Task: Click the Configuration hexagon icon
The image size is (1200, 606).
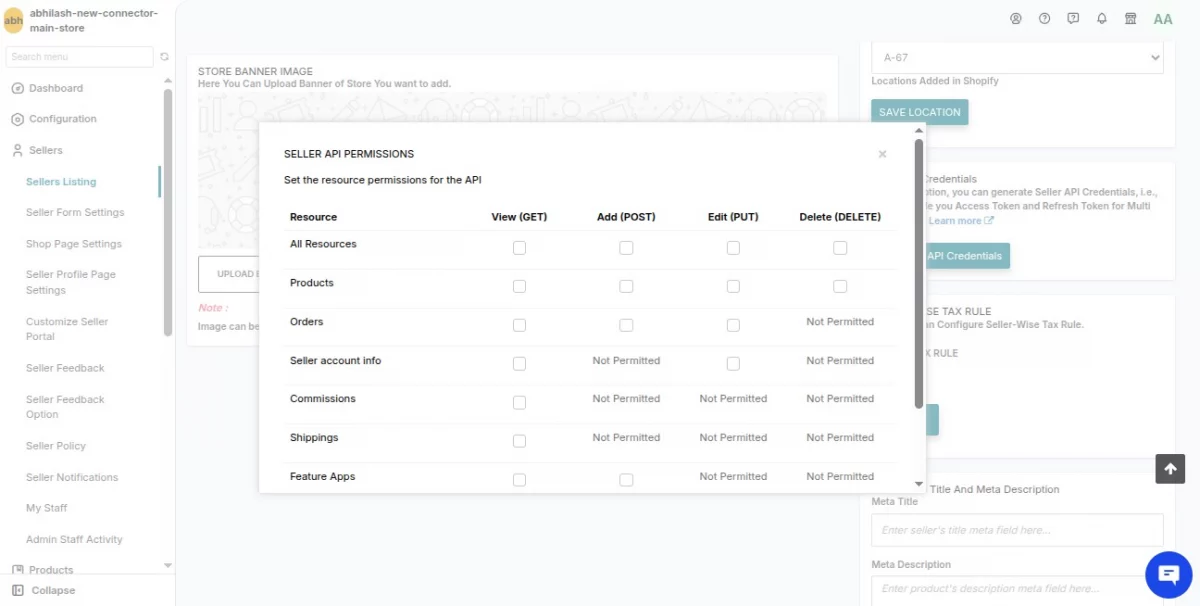Action: point(17,119)
